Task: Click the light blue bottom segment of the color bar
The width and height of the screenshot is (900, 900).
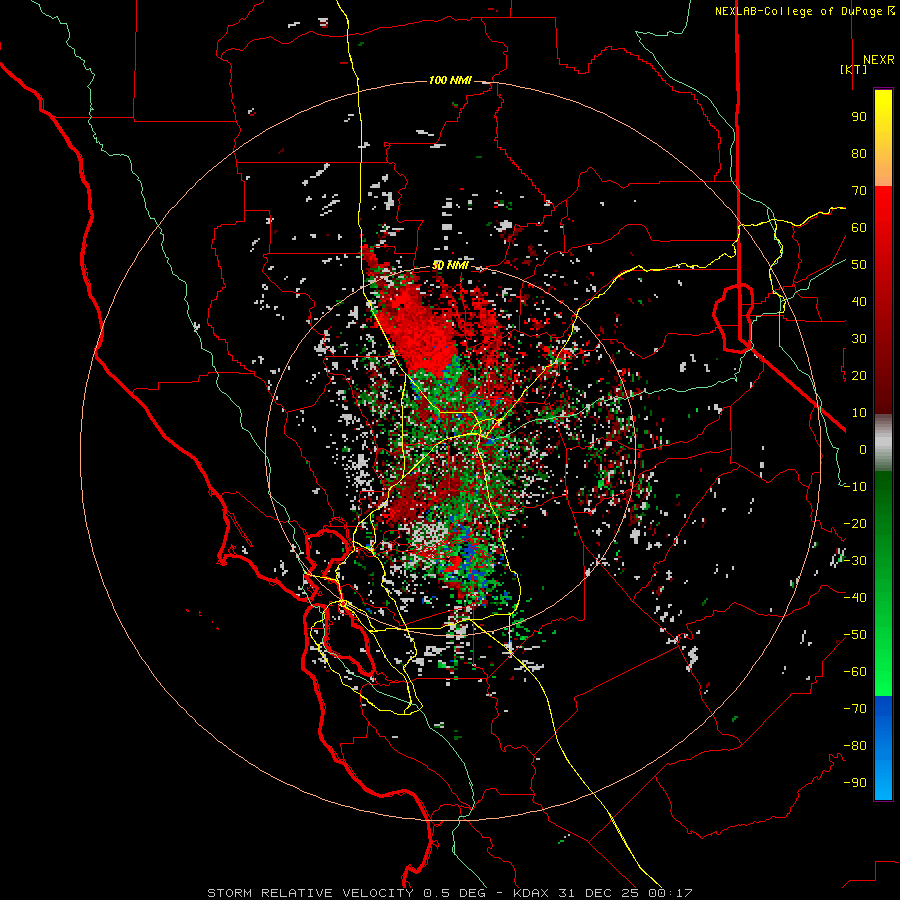Action: coord(883,783)
